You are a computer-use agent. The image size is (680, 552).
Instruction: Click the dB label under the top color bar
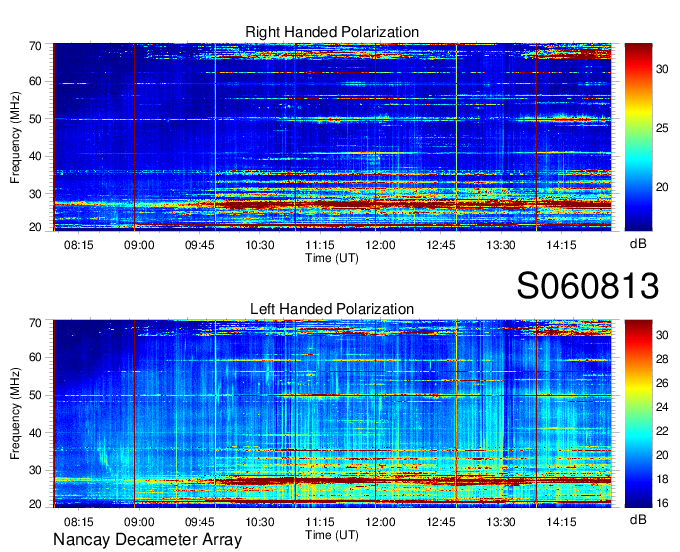tap(638, 244)
